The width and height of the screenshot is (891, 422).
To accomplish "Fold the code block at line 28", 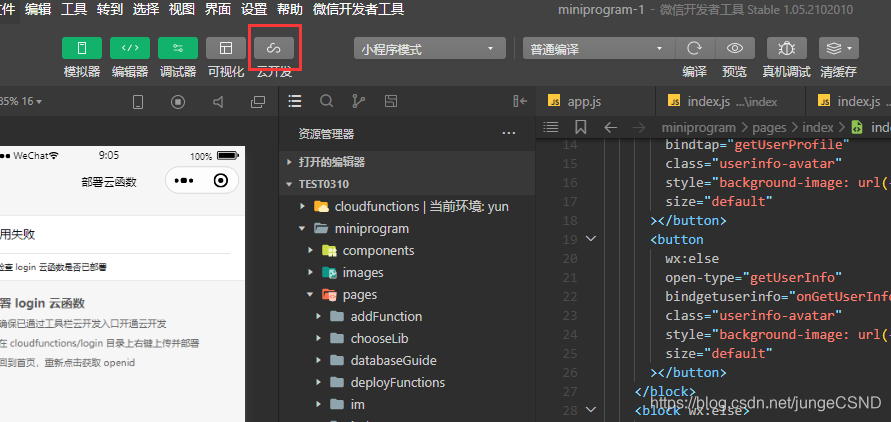I will (591, 409).
